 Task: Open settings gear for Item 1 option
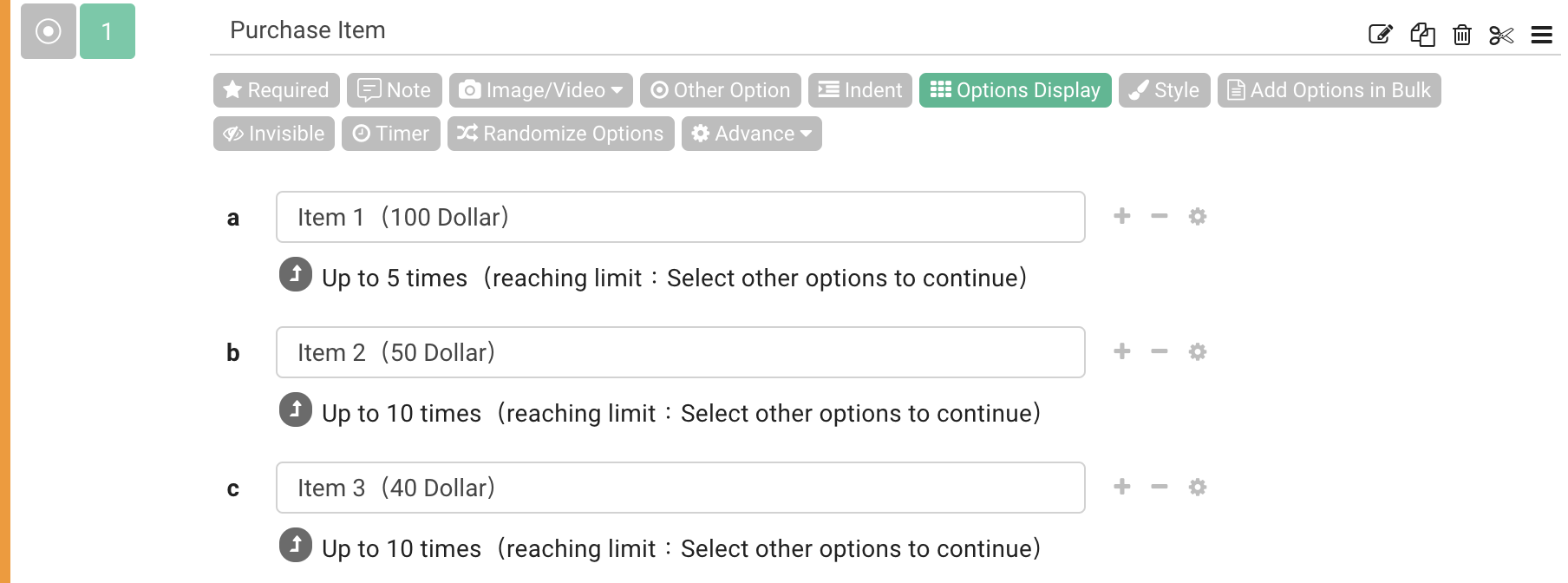click(1198, 217)
